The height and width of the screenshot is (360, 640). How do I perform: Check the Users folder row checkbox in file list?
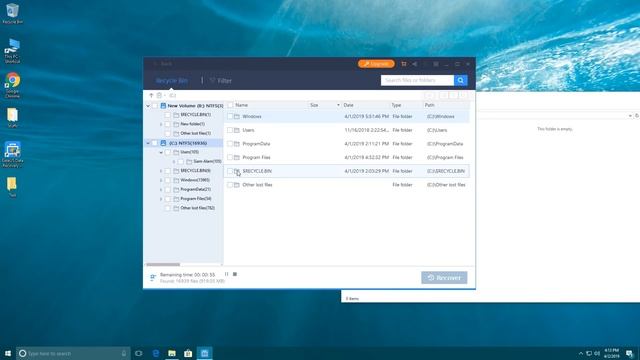230,130
